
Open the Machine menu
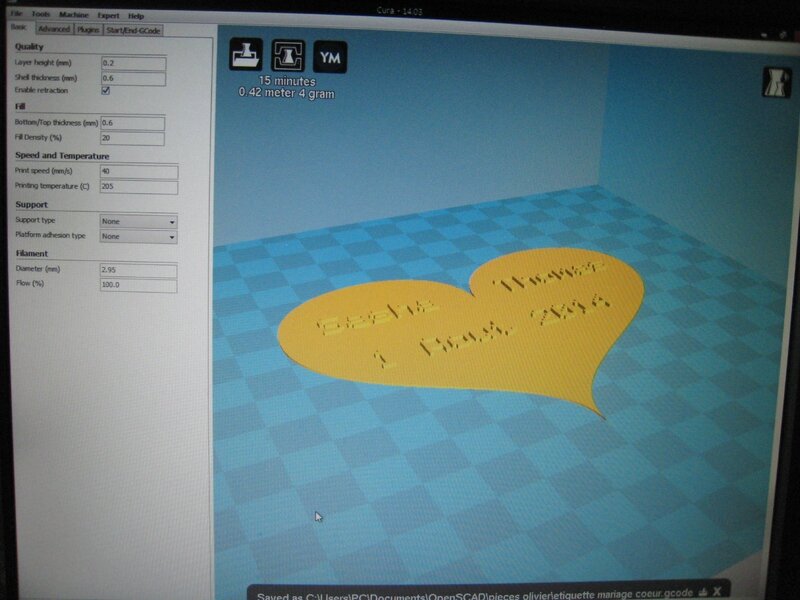(x=73, y=16)
